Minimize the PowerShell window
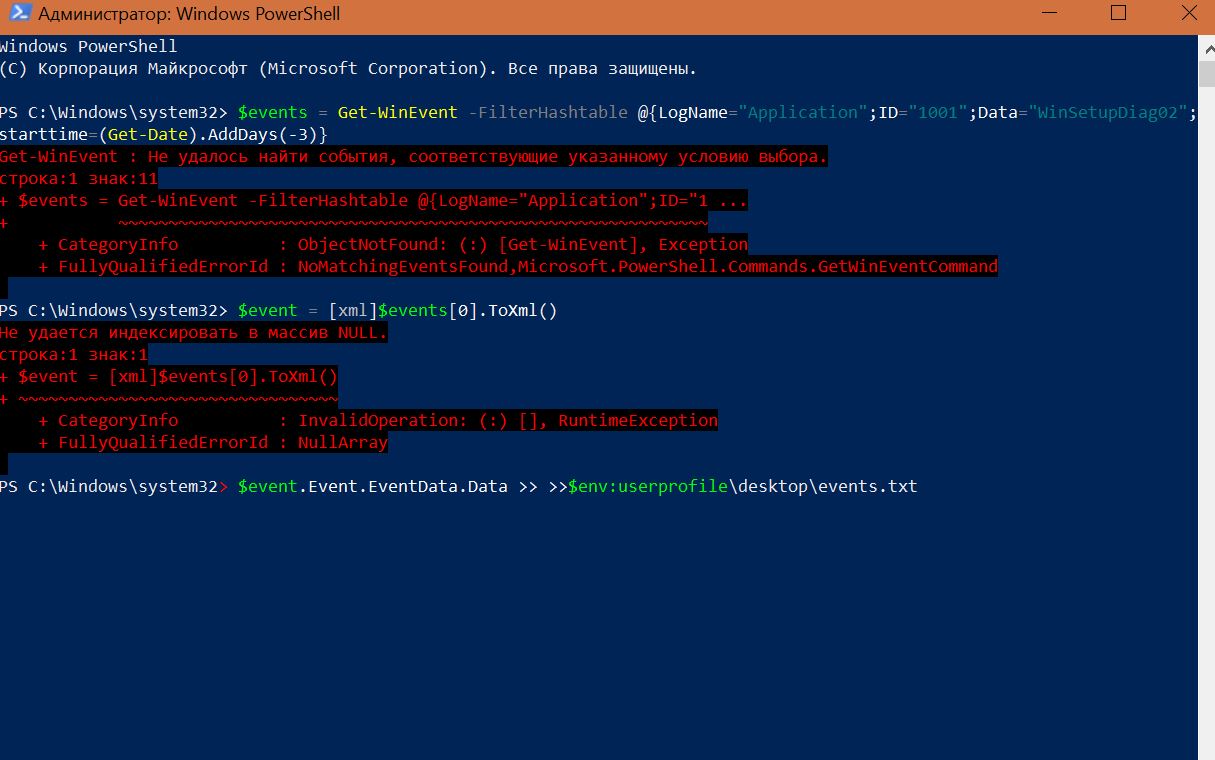1215x760 pixels. tap(1049, 14)
